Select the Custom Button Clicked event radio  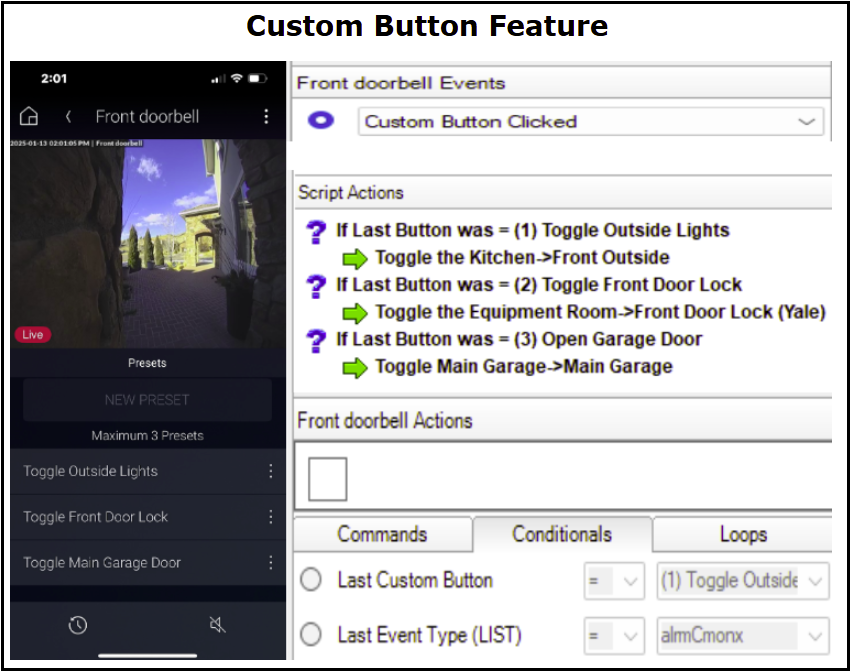pyautogui.click(x=321, y=121)
